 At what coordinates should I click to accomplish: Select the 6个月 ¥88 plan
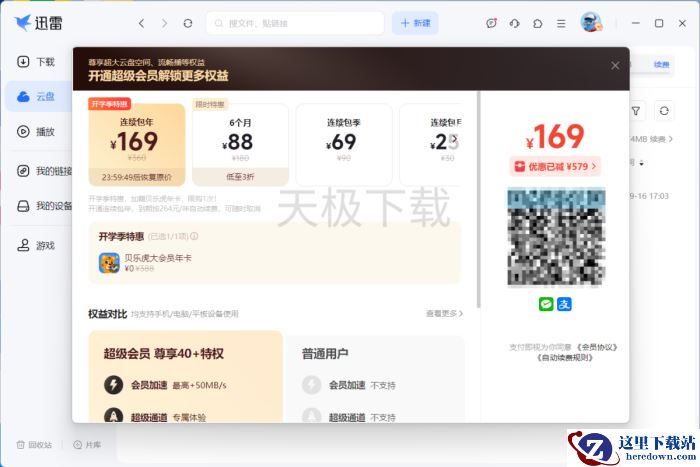pyautogui.click(x=240, y=145)
